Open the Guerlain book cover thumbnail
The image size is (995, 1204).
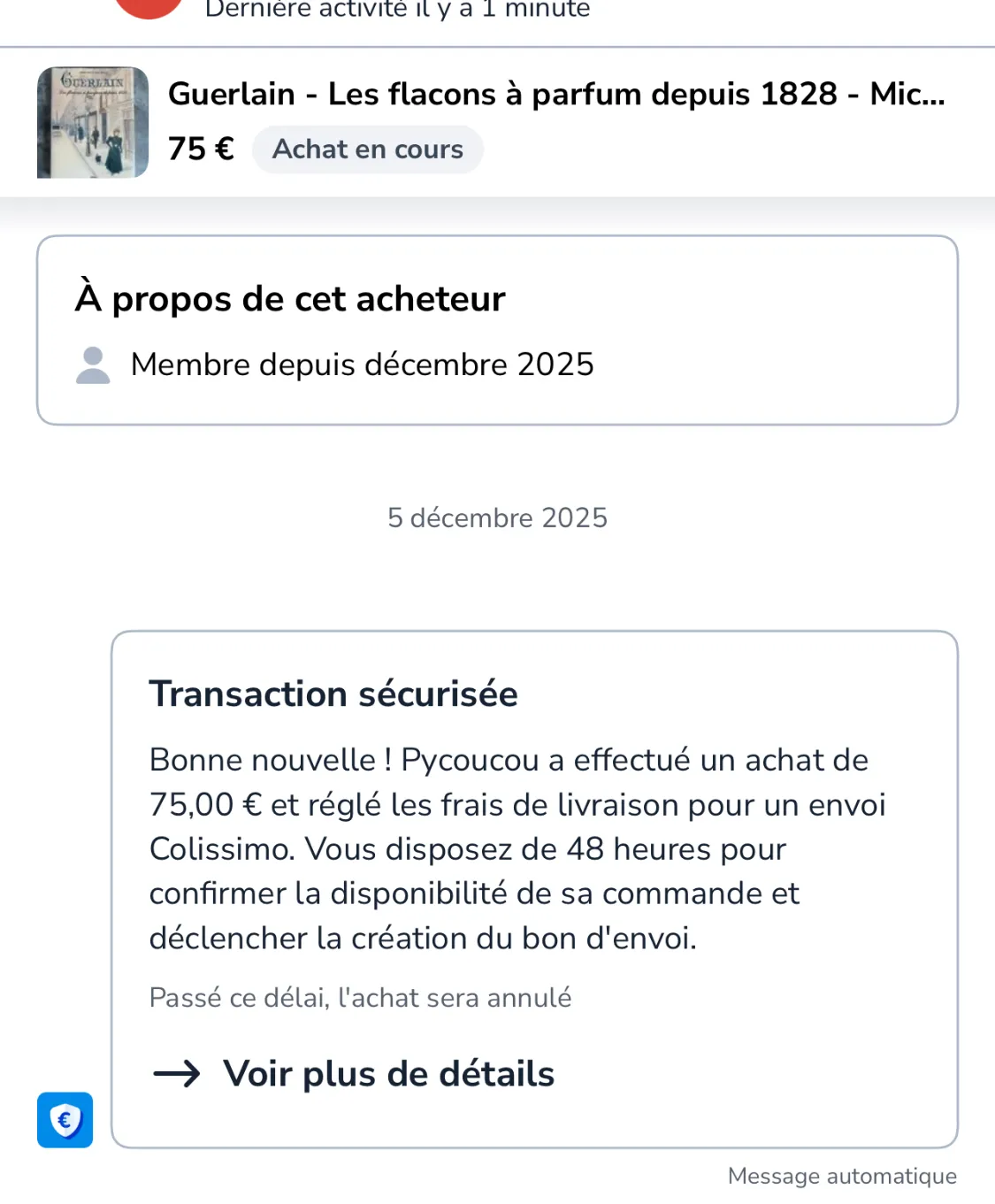(x=93, y=122)
